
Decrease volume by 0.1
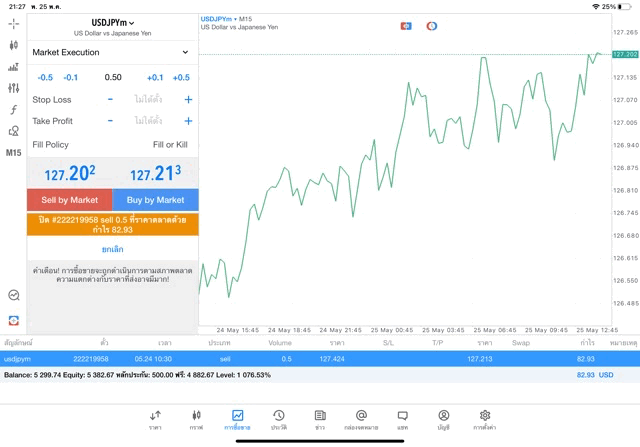click(x=71, y=78)
